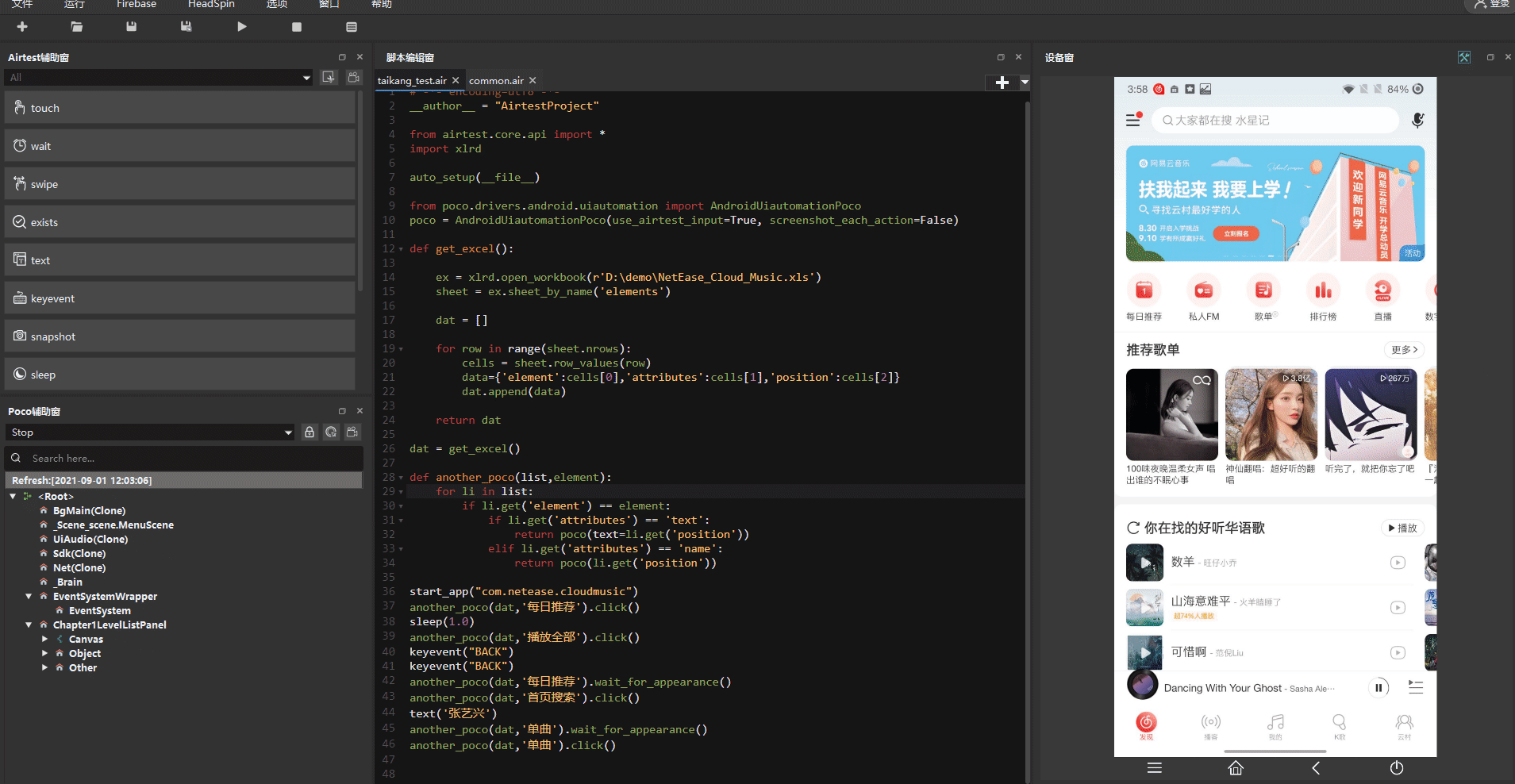Select the text command
Screen dimensions: 1515x784
179,260
